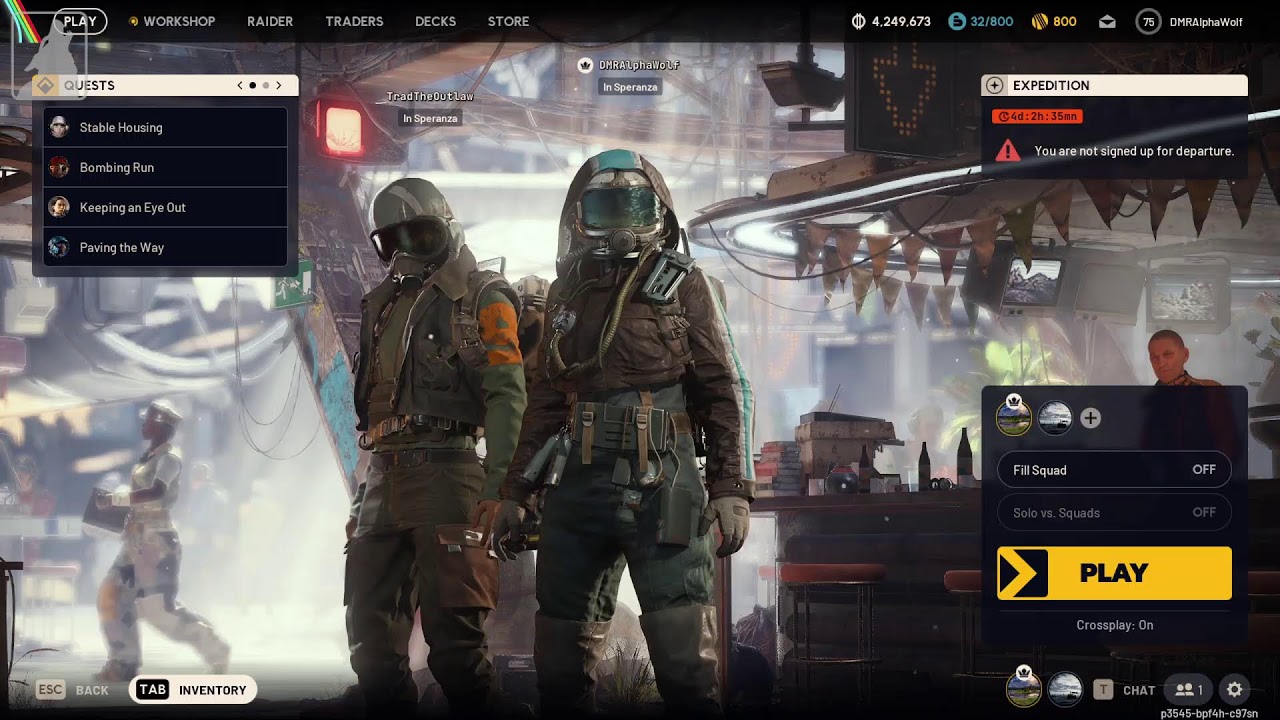Image resolution: width=1280 pixels, height=720 pixels.
Task: Toggle the Fill Squad option
Action: [x=1114, y=470]
